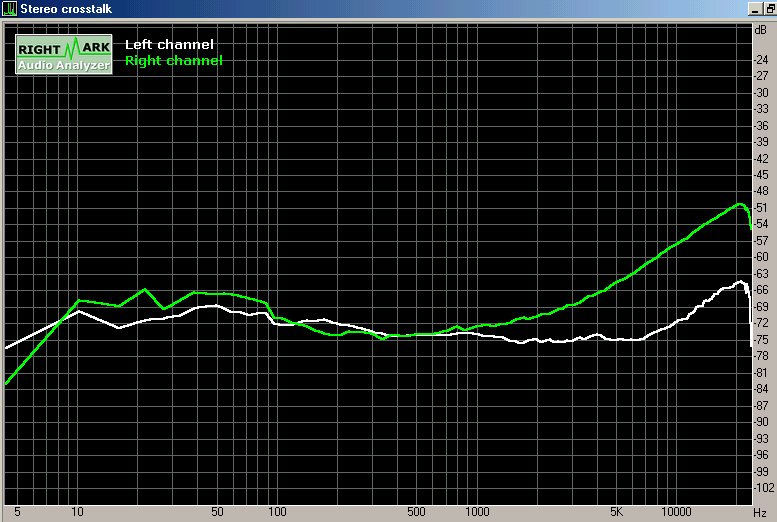Minimize the Stereo crosstalk window
This screenshot has height=522, width=777.
756,9
